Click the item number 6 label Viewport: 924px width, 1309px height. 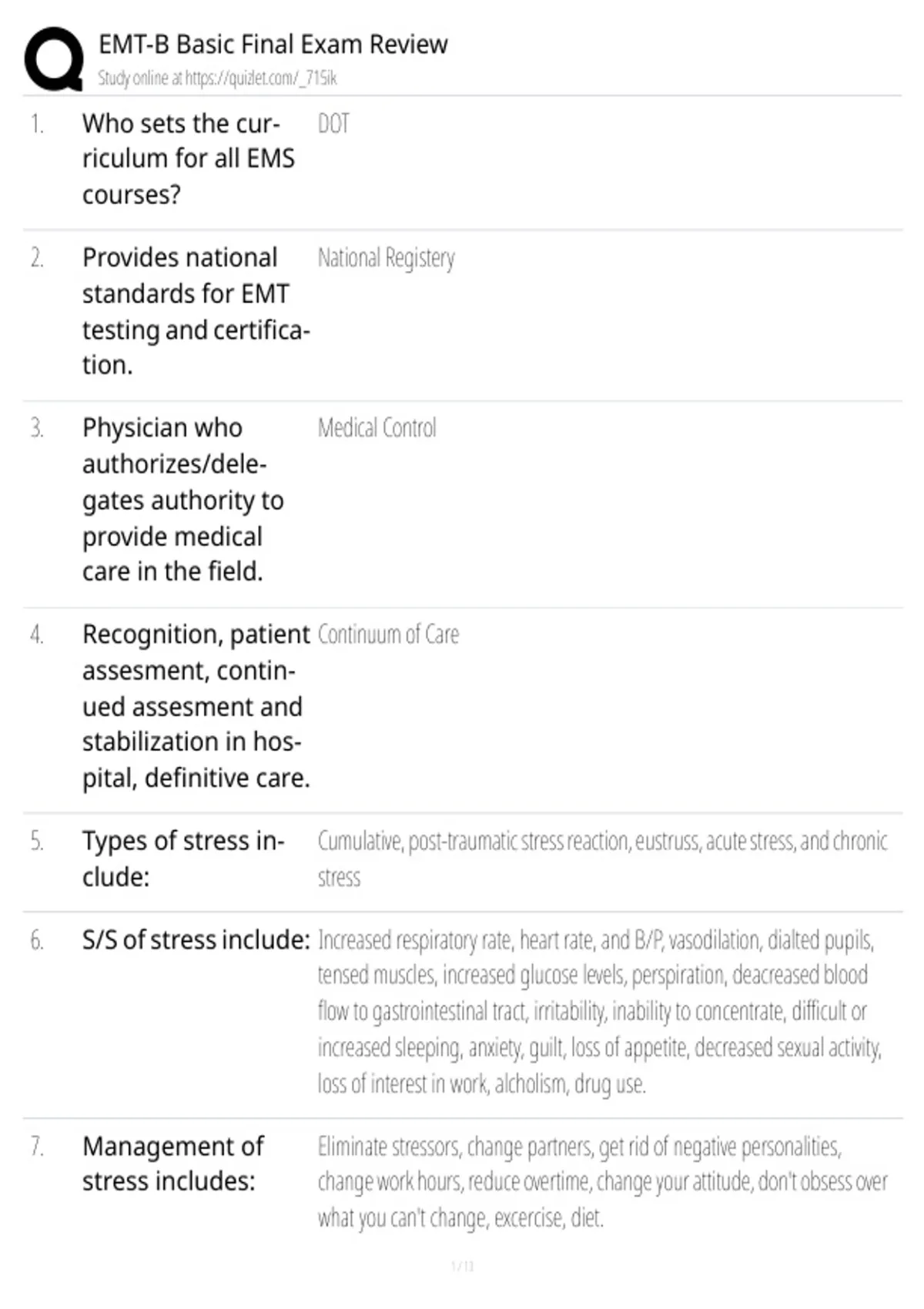click(37, 940)
